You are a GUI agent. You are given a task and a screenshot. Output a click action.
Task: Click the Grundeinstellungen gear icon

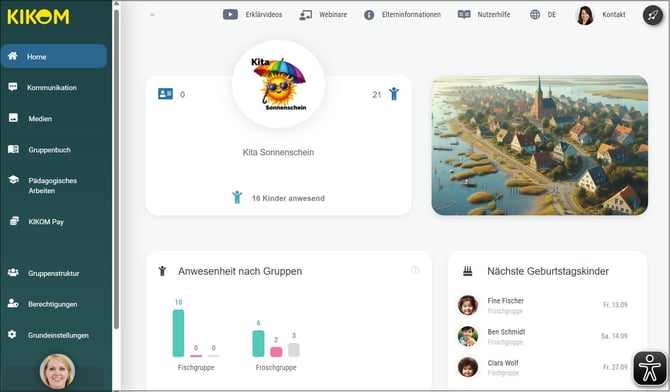[x=12, y=334]
